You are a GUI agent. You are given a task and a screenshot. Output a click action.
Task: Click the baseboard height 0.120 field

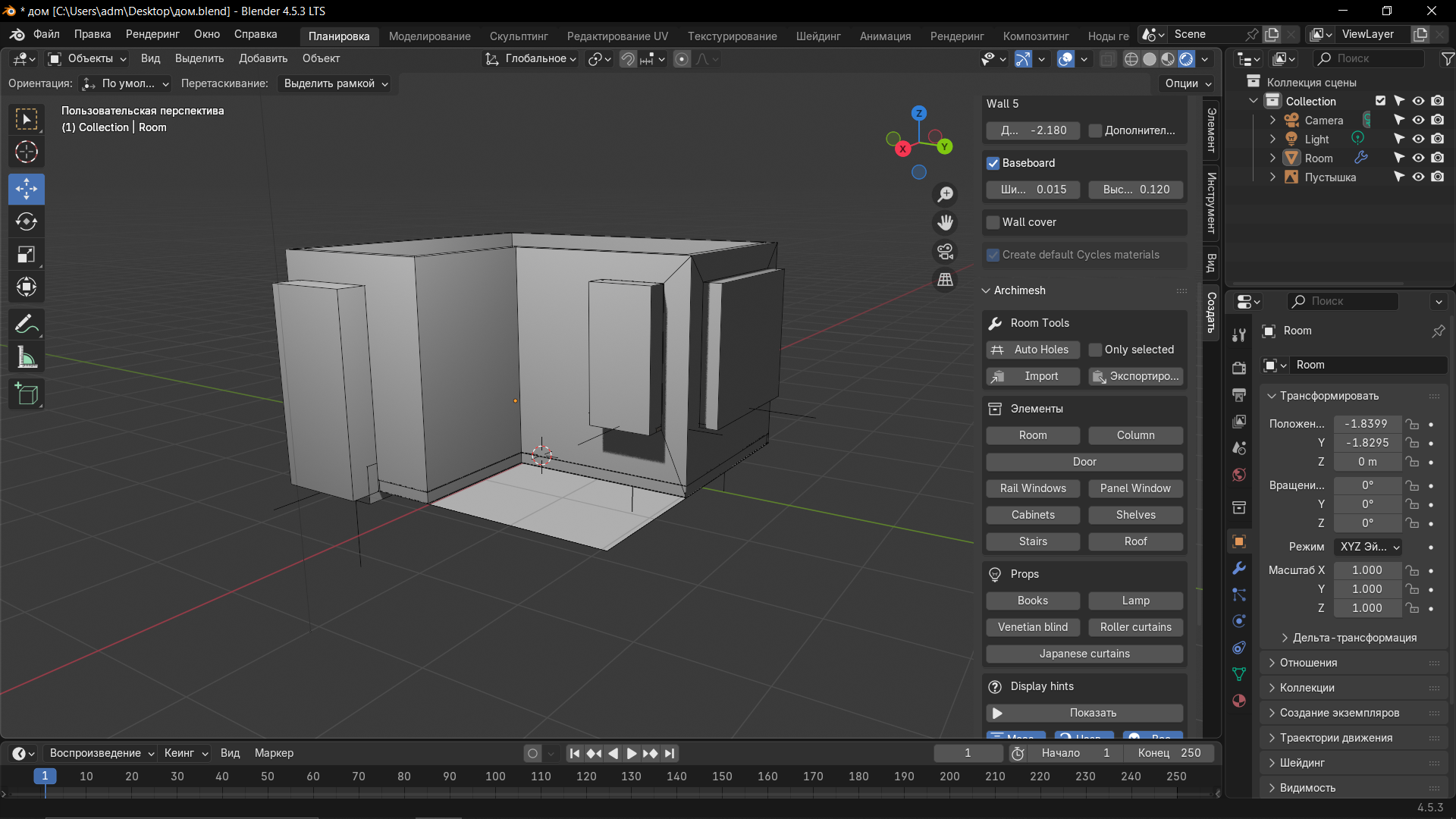click(1136, 190)
